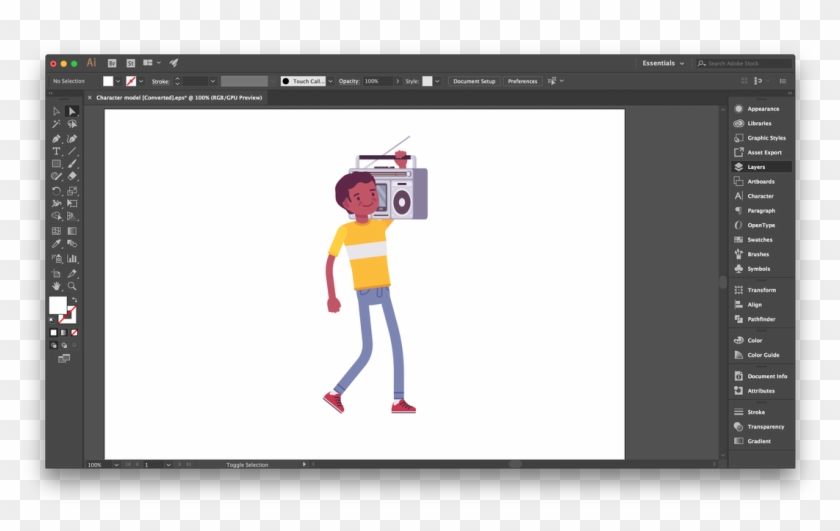Select the Zoom tool
Image resolution: width=840 pixels, height=531 pixels.
[x=72, y=286]
